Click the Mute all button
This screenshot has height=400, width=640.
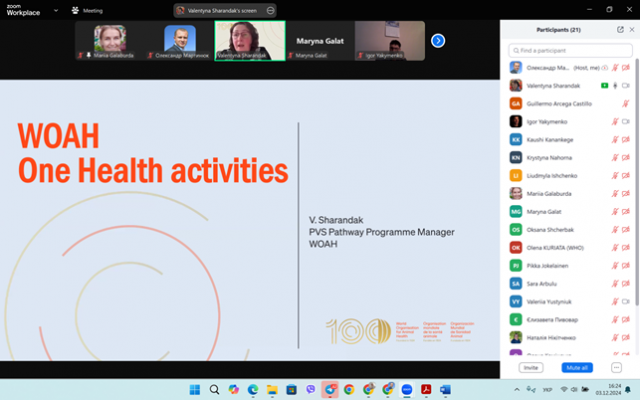click(577, 368)
